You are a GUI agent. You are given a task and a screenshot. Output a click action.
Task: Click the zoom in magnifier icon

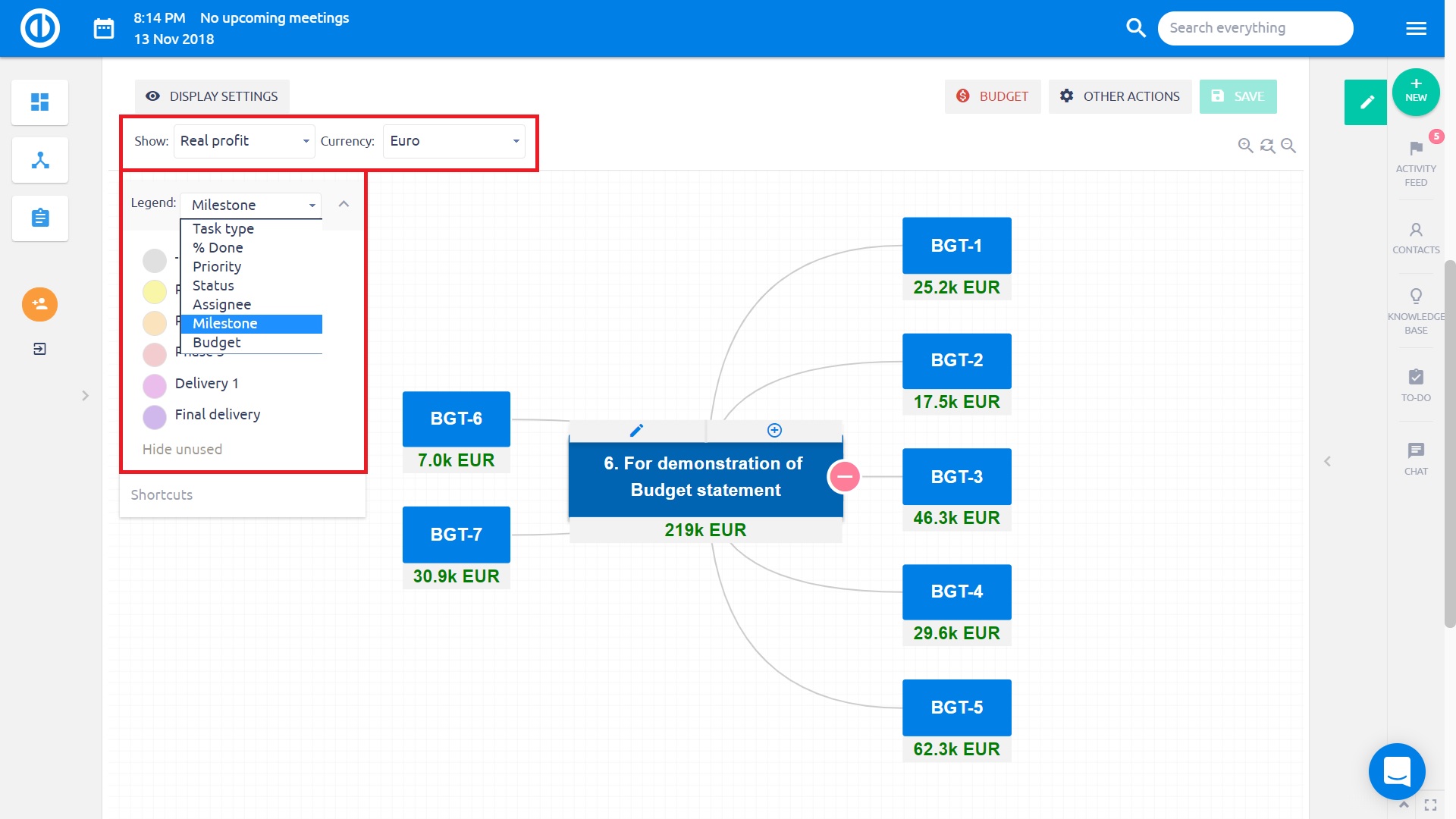(1245, 145)
